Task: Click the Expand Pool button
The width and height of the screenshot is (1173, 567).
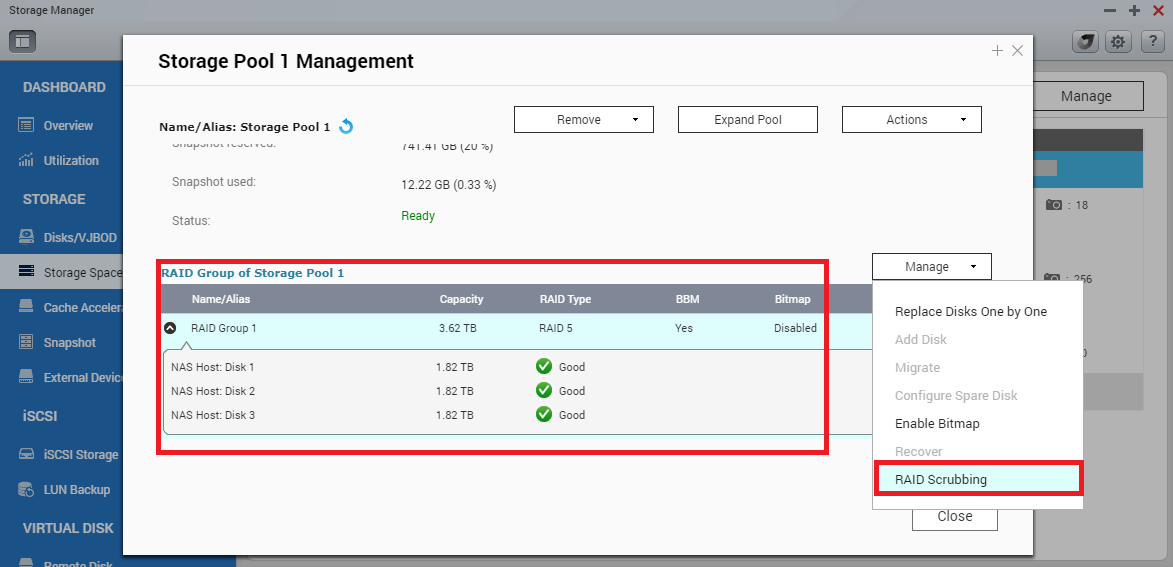Action: pos(747,120)
